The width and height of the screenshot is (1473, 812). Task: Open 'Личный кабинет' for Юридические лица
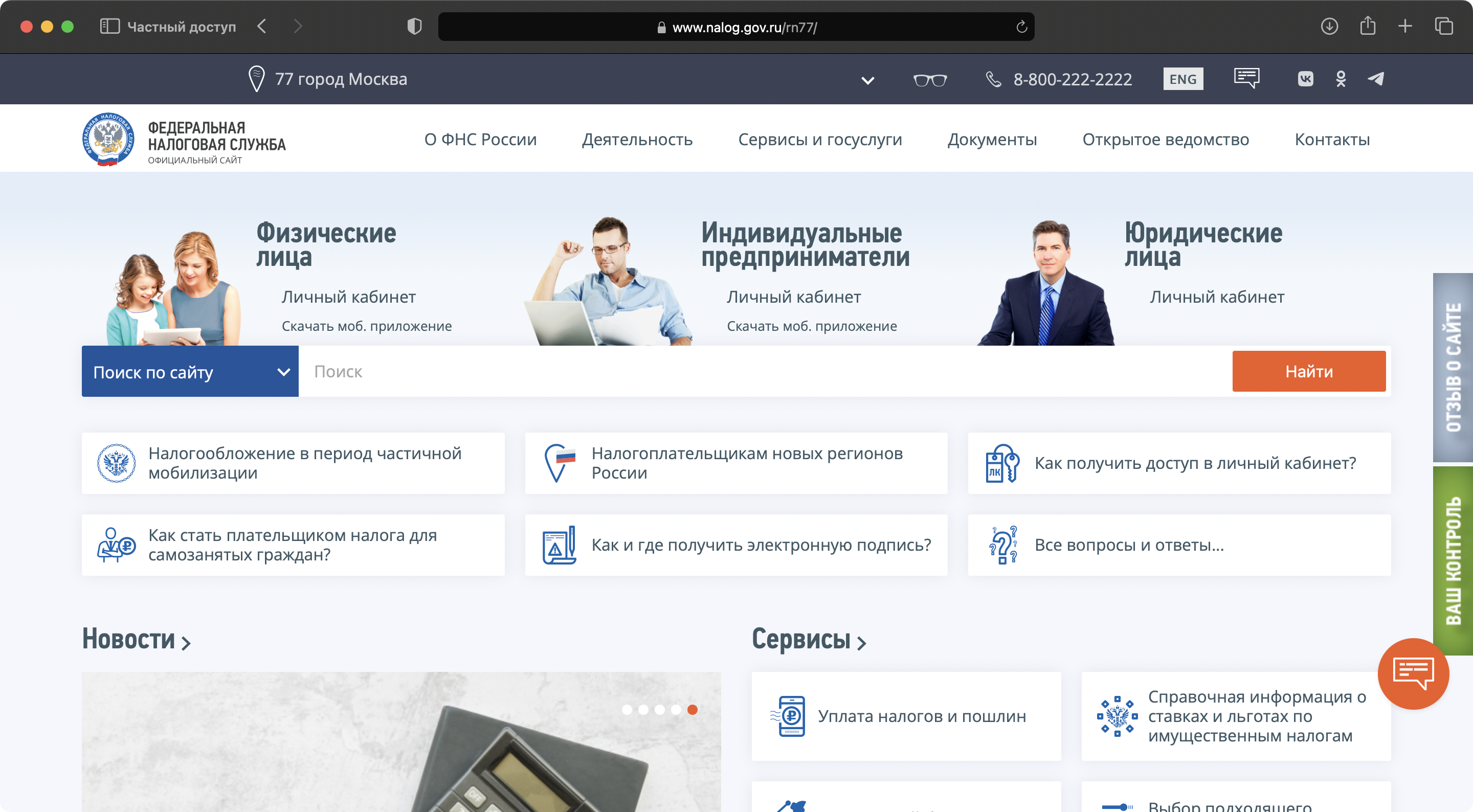point(1217,297)
